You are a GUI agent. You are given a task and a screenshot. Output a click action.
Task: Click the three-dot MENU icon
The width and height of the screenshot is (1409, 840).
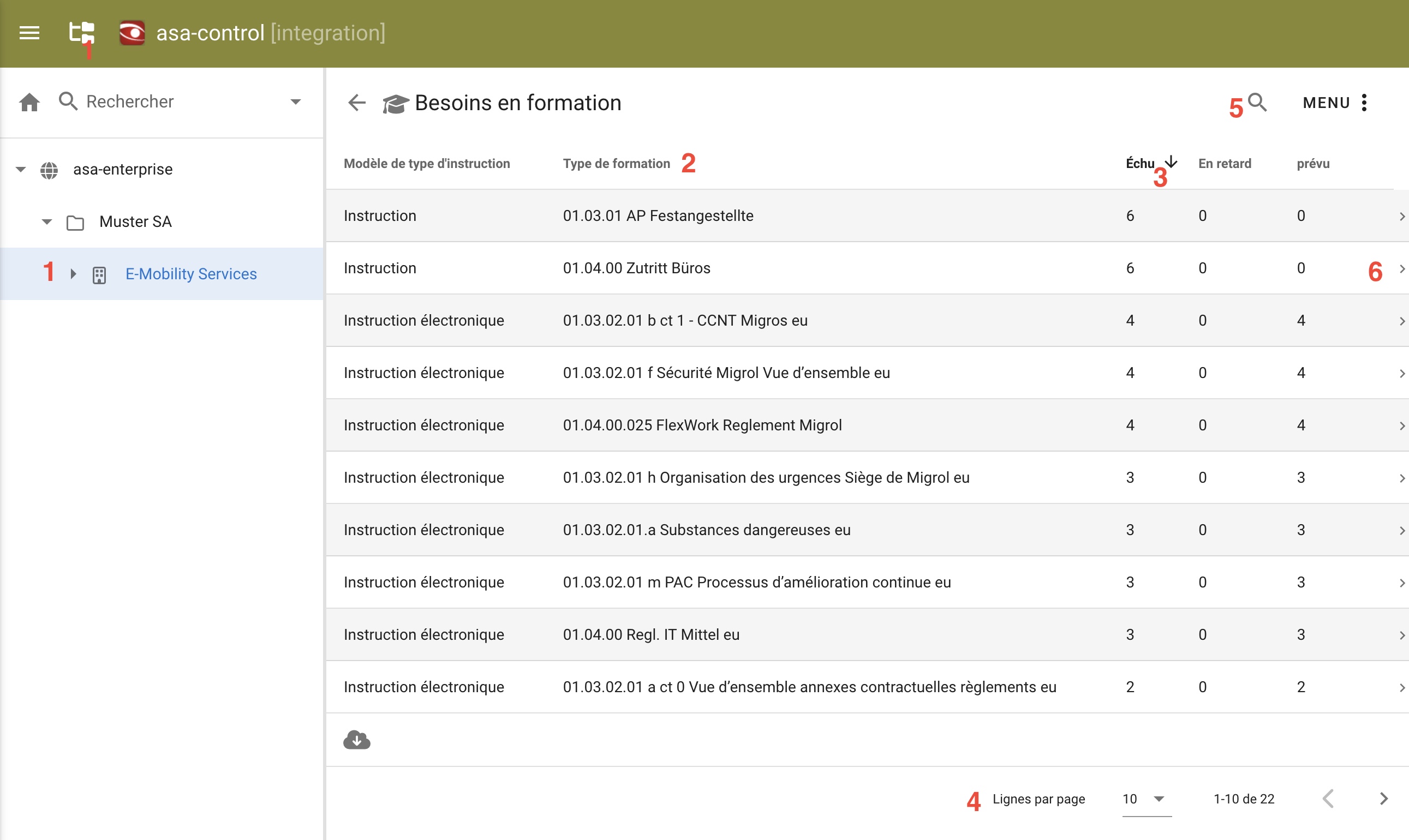(x=1364, y=103)
